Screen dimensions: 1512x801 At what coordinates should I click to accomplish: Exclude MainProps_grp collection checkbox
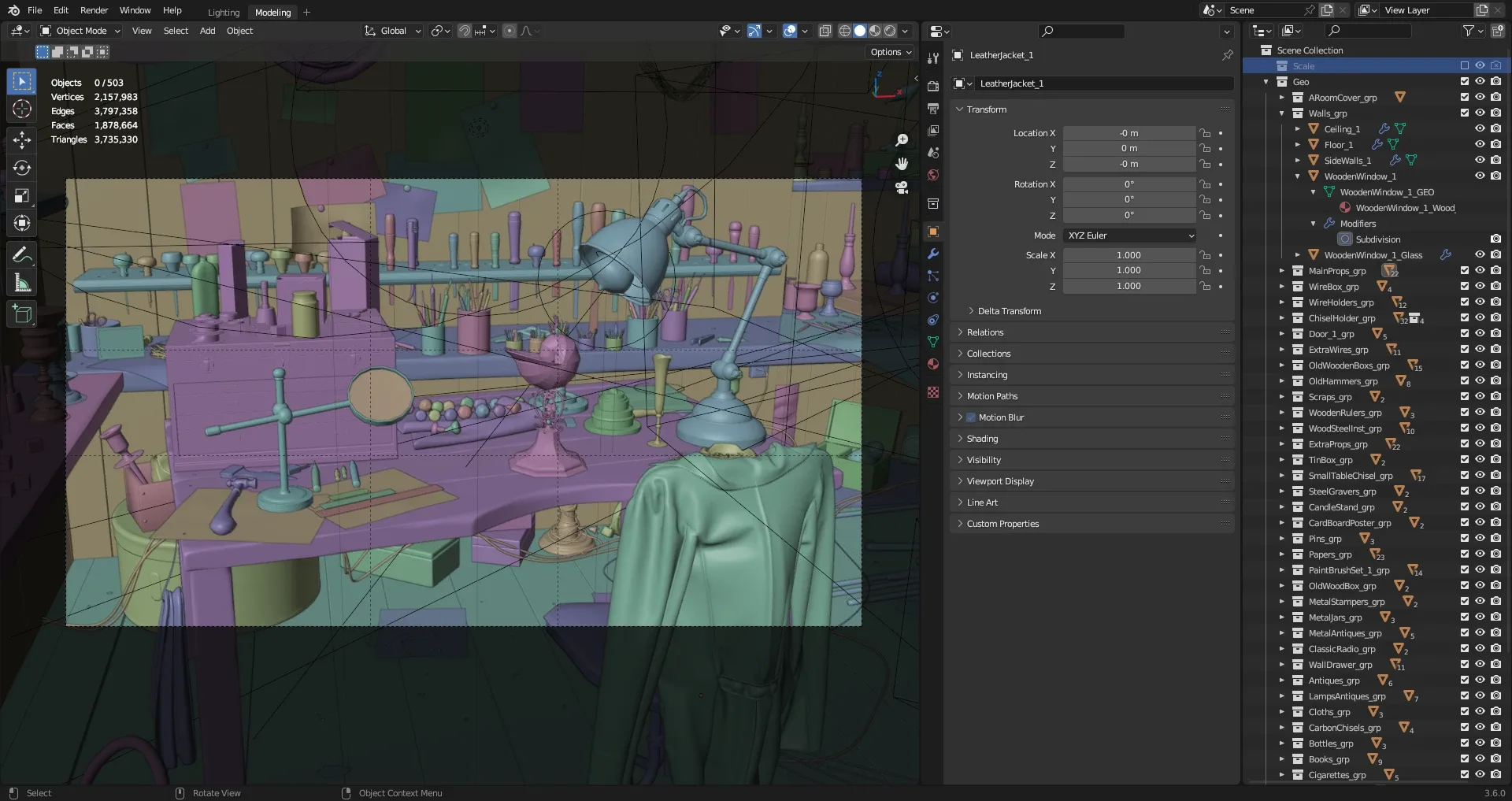[1465, 270]
